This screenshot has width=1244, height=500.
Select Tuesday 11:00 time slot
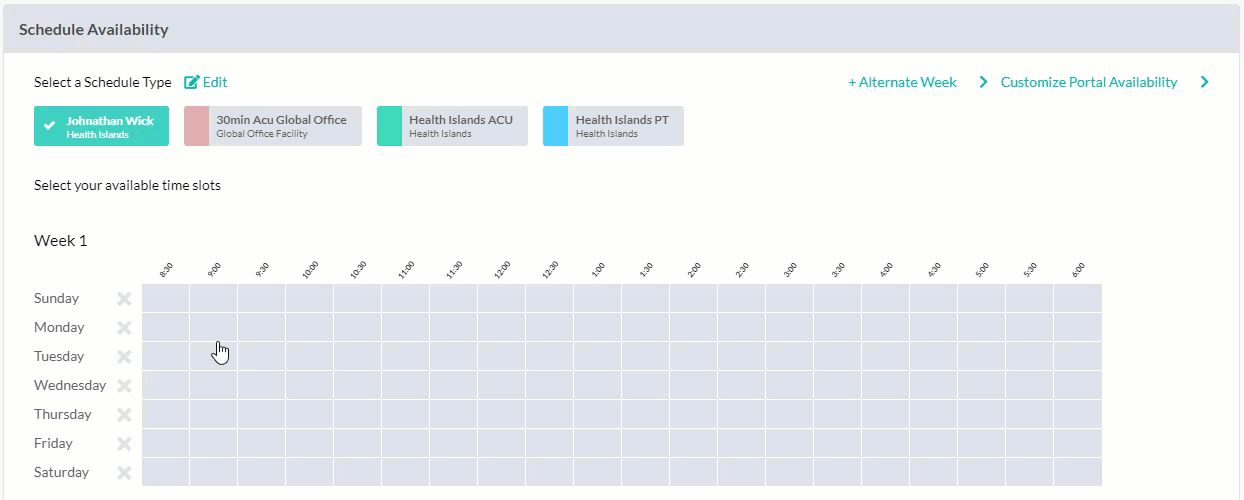coord(406,356)
